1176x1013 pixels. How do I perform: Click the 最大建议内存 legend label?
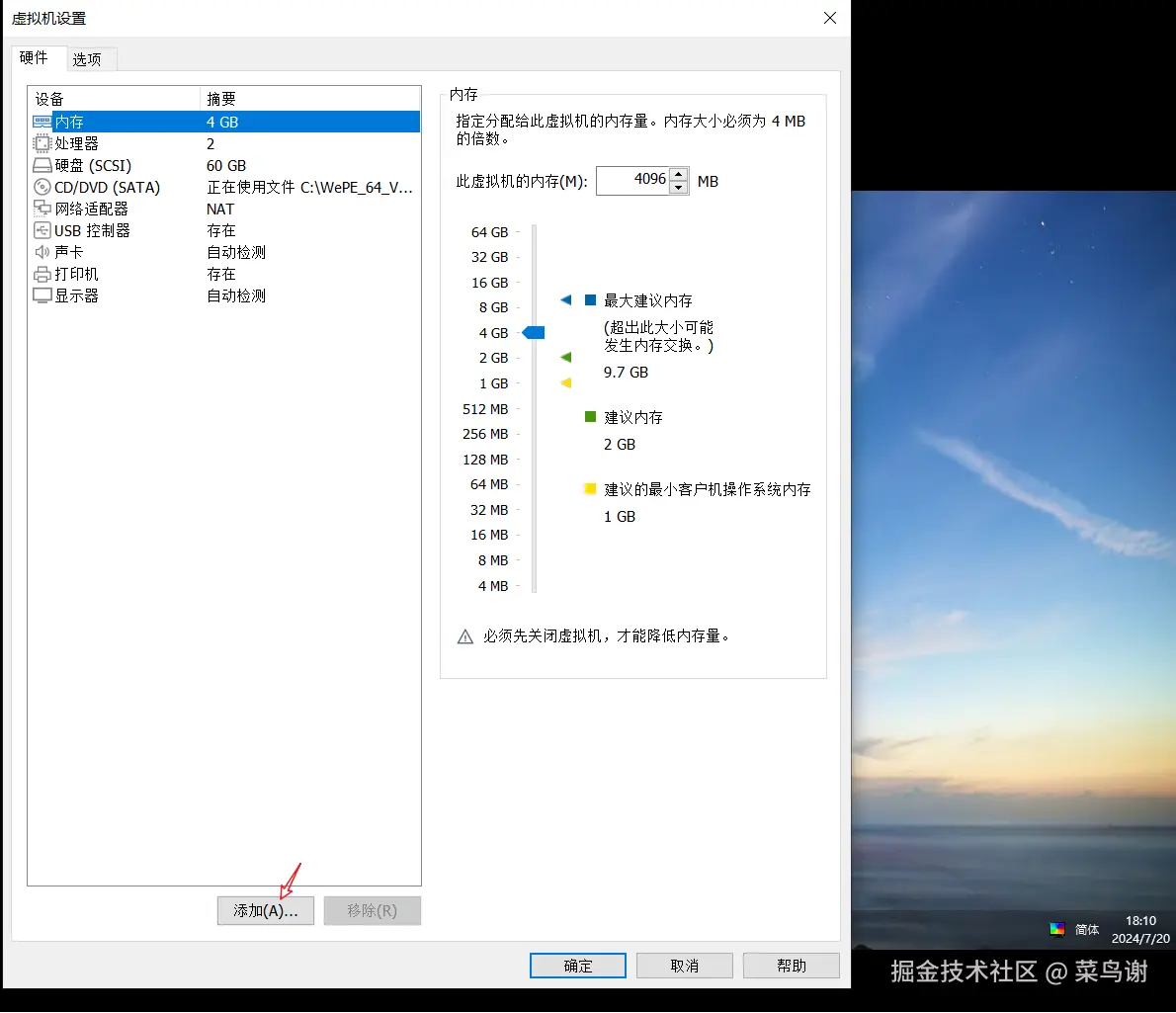tap(648, 300)
